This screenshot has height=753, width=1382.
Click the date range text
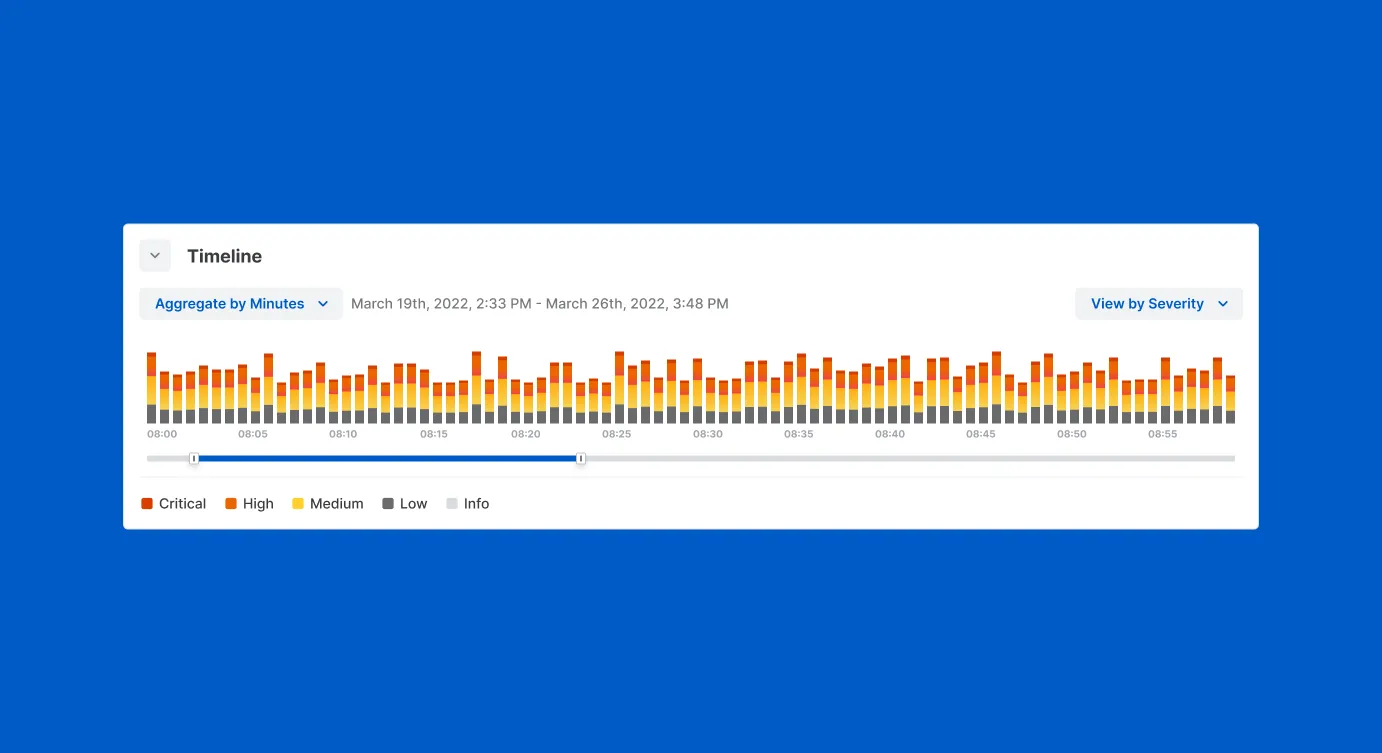click(x=539, y=304)
